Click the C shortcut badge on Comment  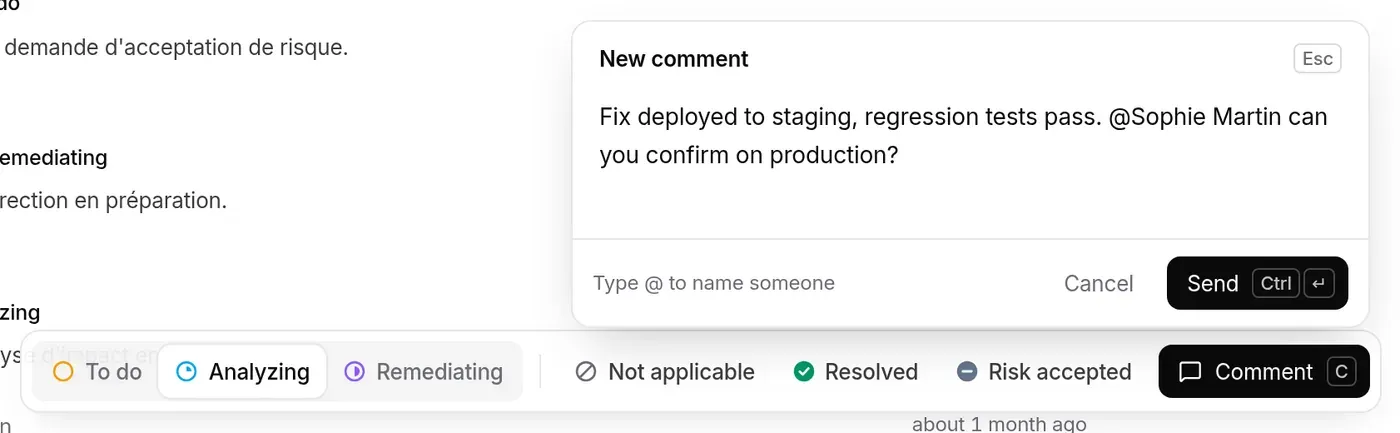pos(1341,372)
